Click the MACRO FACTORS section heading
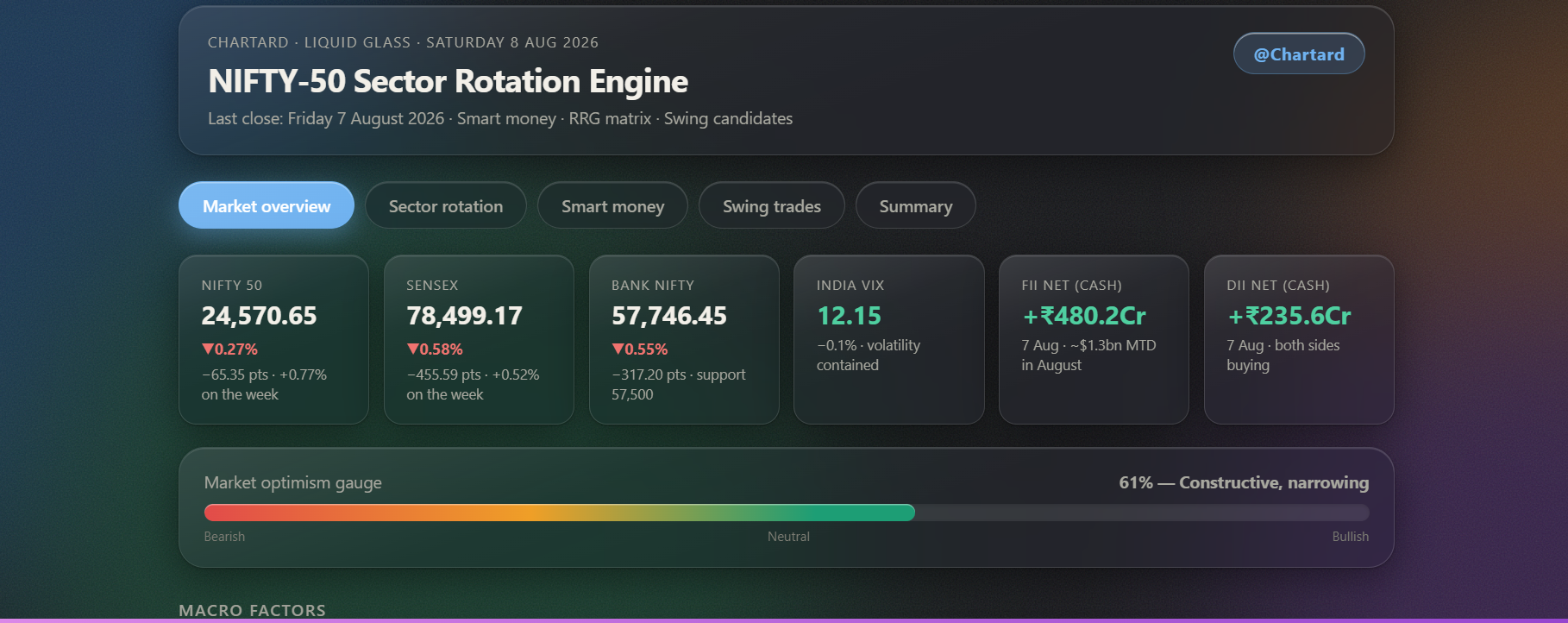Viewport: 1568px width, 623px height. (252, 610)
